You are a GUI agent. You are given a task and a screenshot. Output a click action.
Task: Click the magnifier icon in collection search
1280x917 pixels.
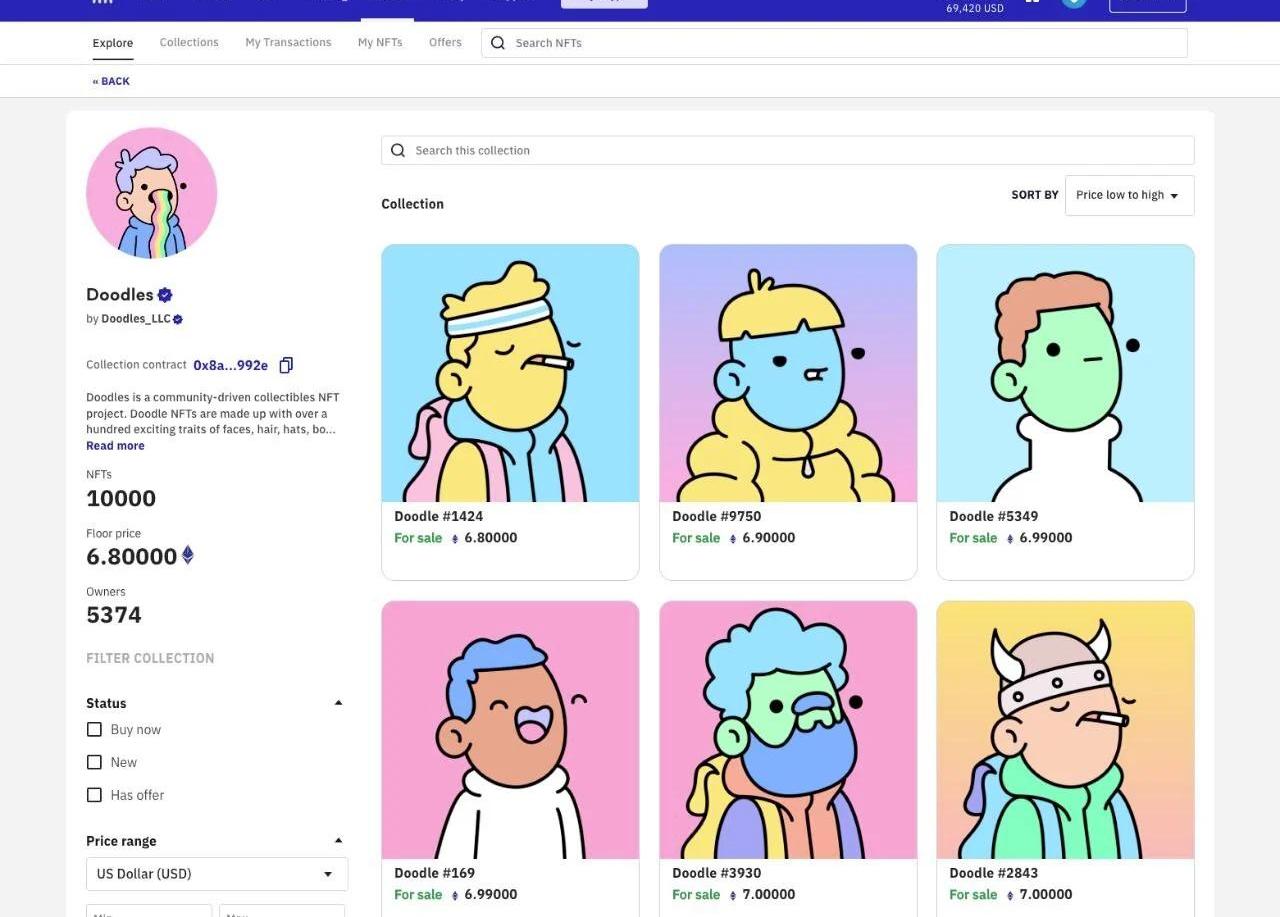pos(398,150)
